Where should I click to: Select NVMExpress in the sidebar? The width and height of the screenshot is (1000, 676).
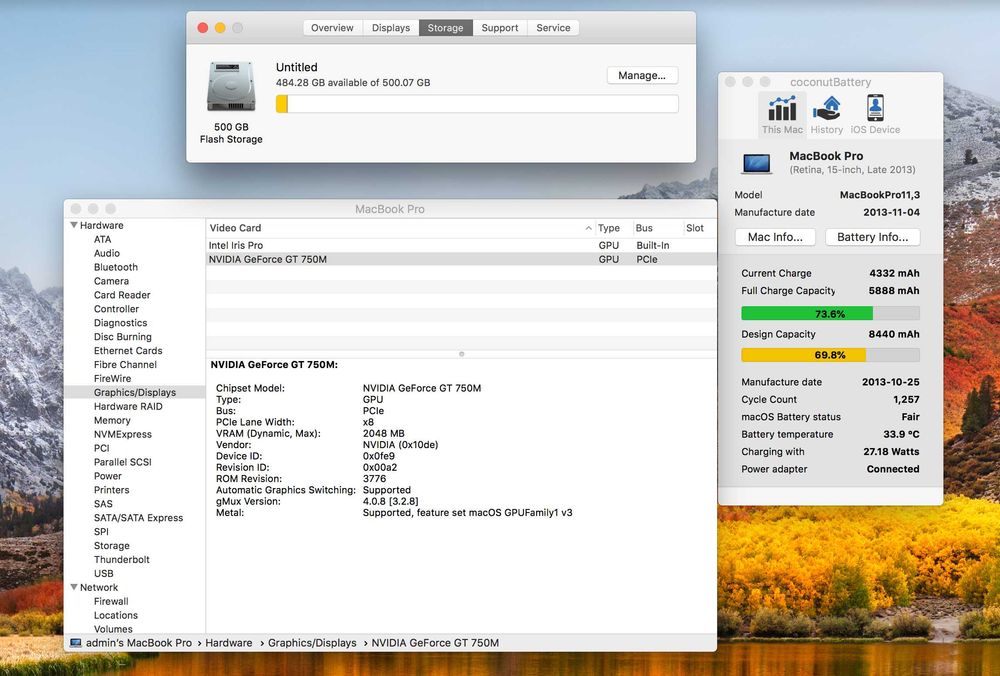(122, 434)
